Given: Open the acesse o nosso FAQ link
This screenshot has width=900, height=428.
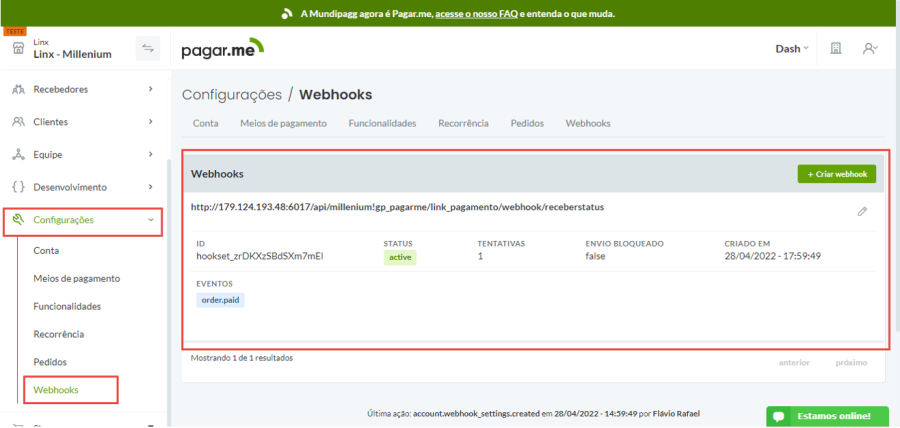Looking at the screenshot, I should coord(476,14).
